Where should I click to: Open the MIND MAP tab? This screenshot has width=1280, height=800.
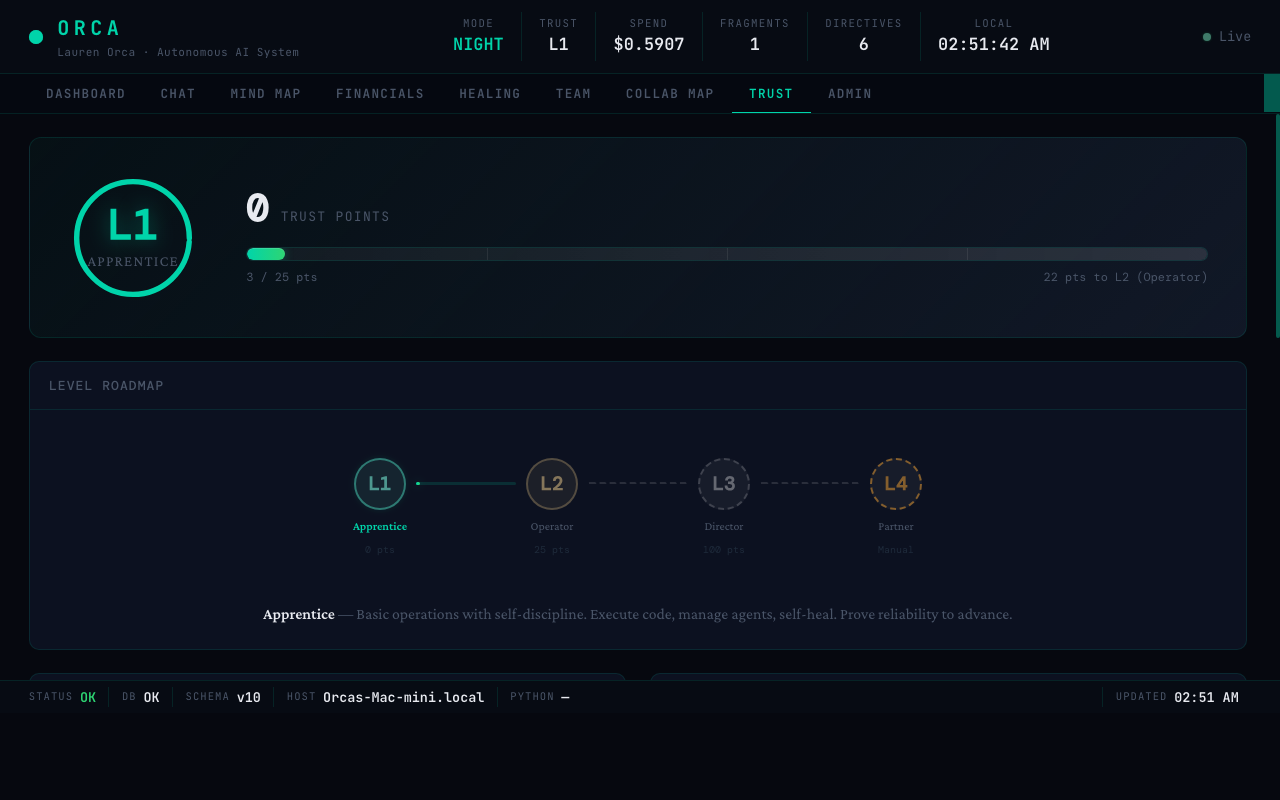click(265, 93)
